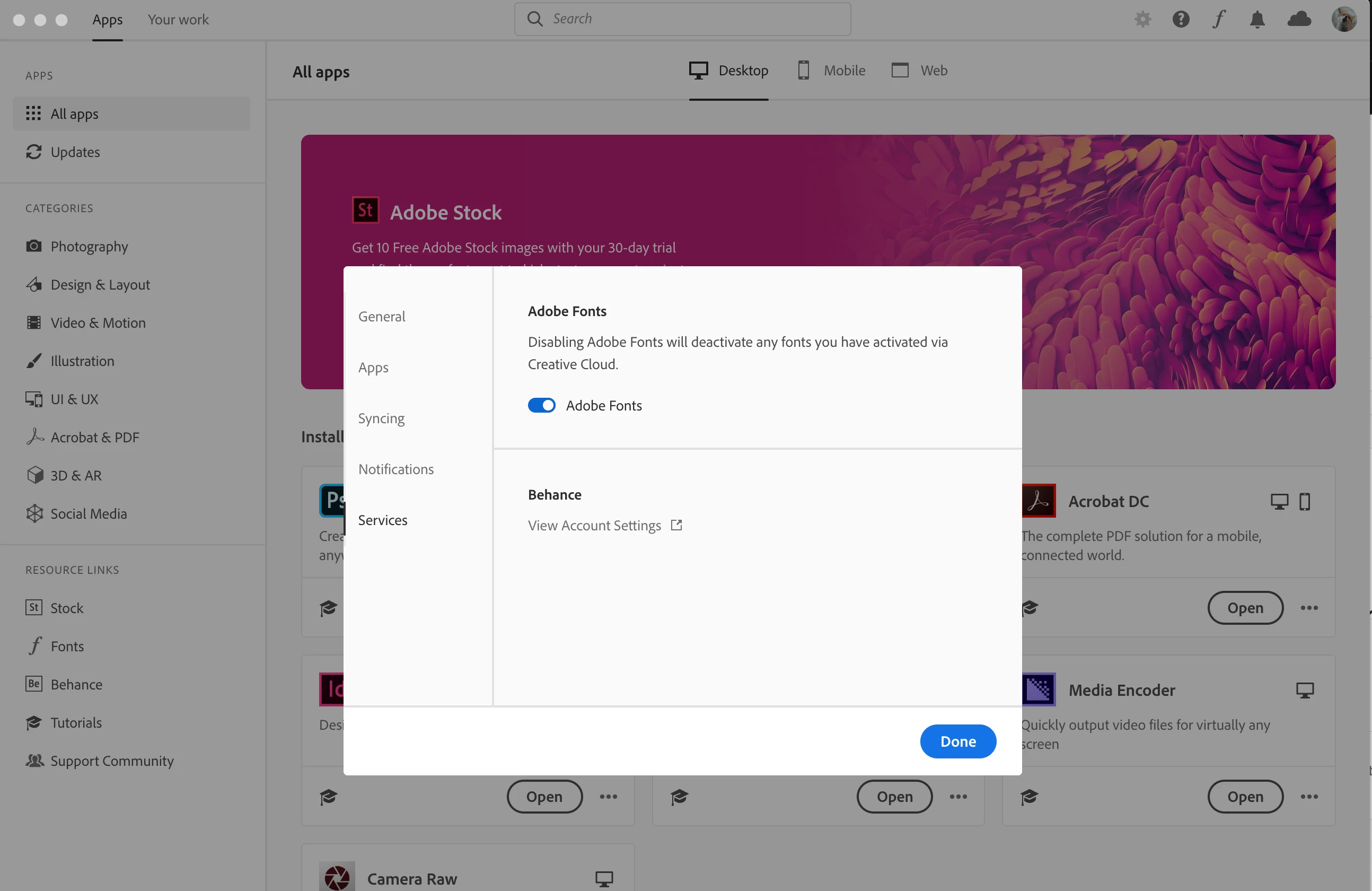Open the help question mark icon
The height and width of the screenshot is (891, 1372).
[x=1181, y=19]
